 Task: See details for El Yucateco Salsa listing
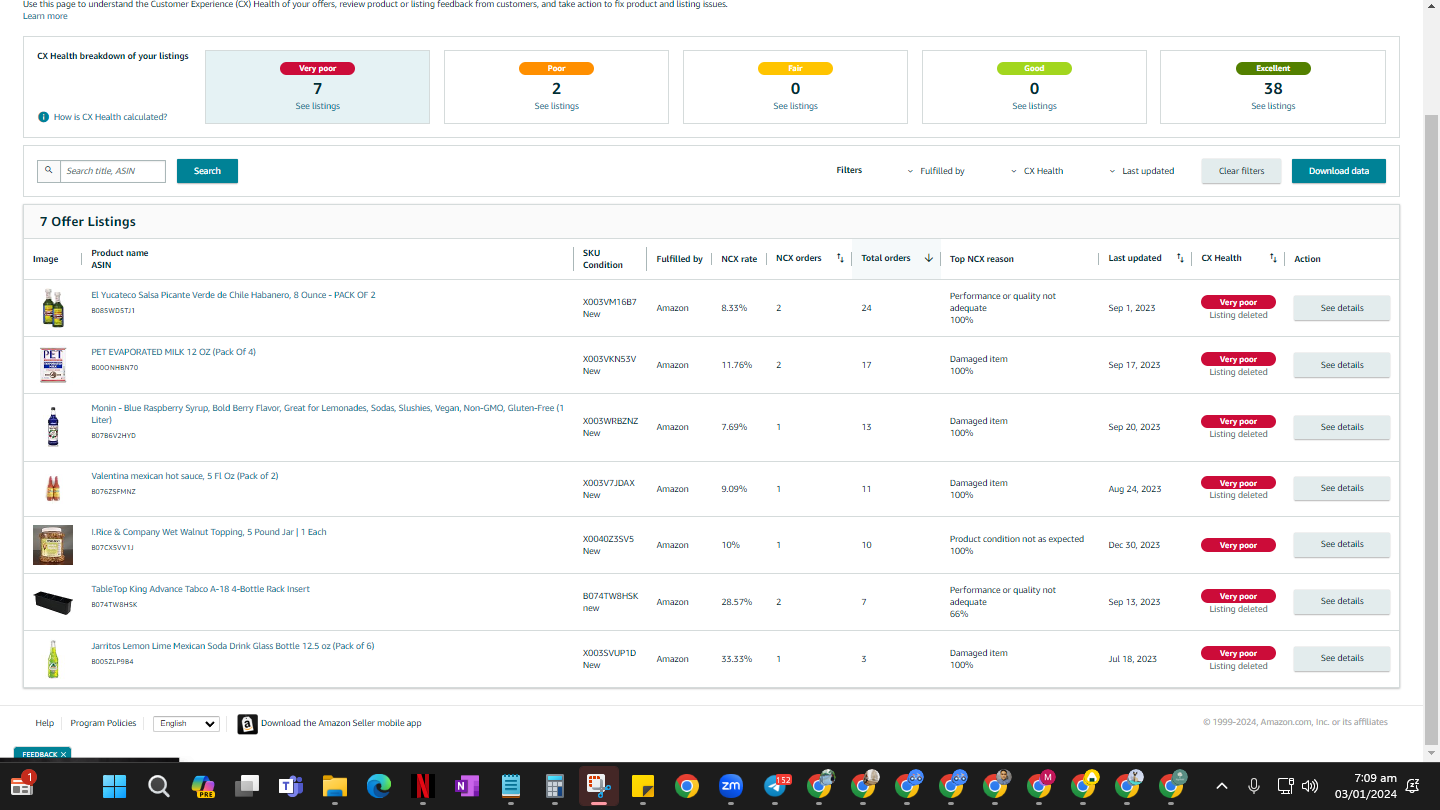[1342, 308]
